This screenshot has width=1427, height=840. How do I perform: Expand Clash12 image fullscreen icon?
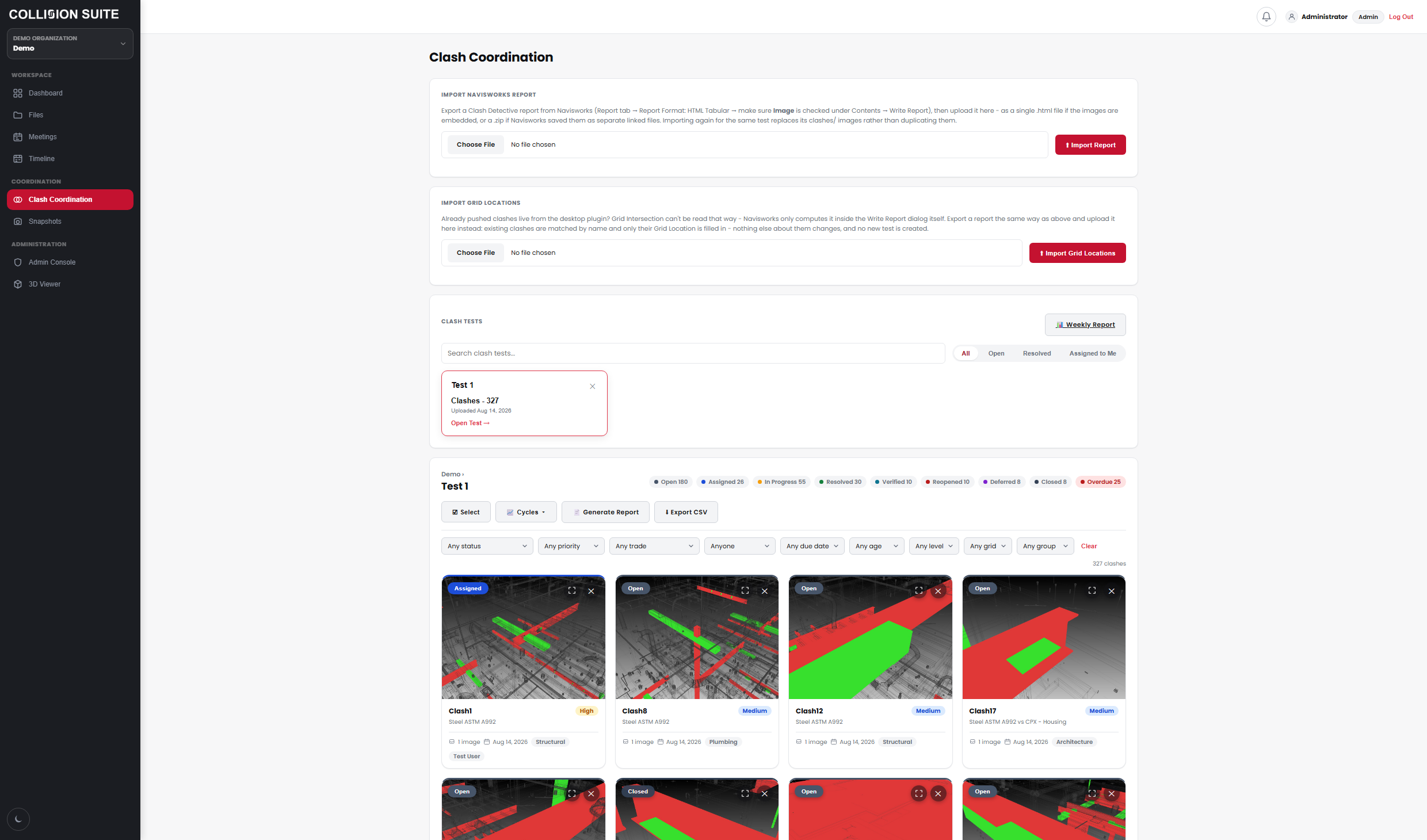(919, 591)
